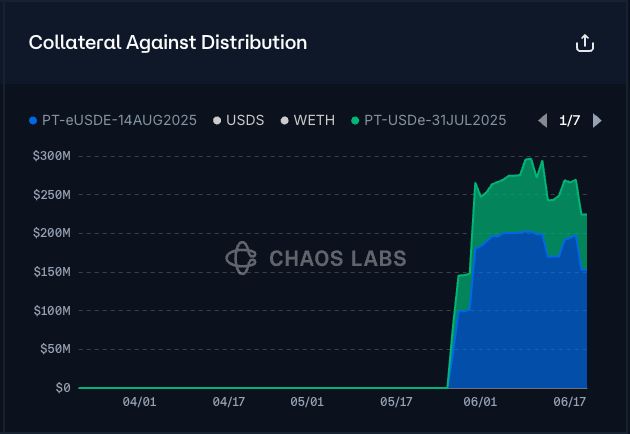Click the export share icon
Screen dimensions: 630x434
(585, 43)
